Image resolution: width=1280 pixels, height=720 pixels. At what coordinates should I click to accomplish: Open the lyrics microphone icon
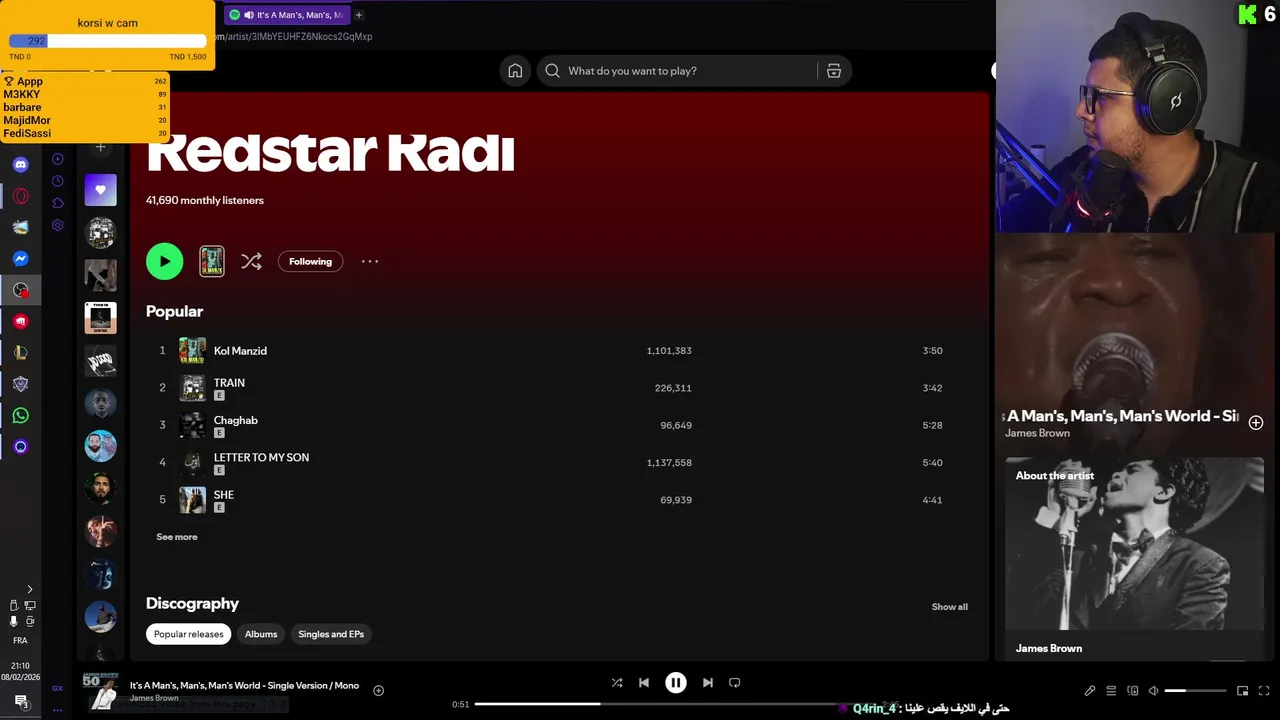click(x=1090, y=691)
